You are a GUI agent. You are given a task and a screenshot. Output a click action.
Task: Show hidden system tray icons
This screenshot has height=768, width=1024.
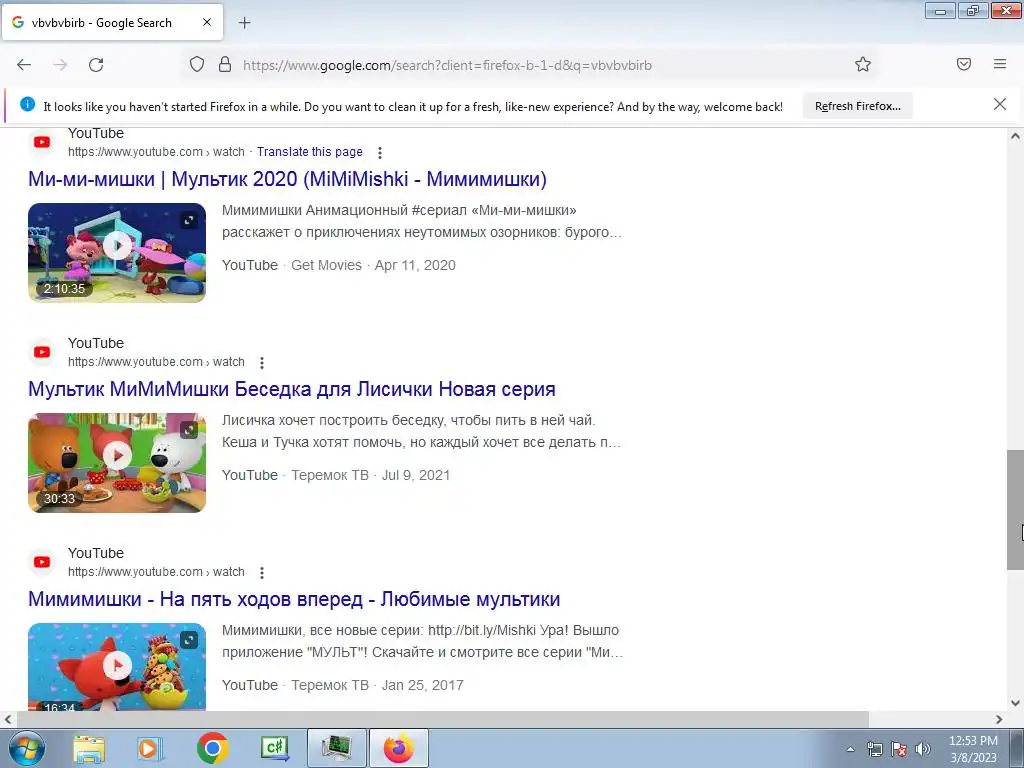click(850, 749)
